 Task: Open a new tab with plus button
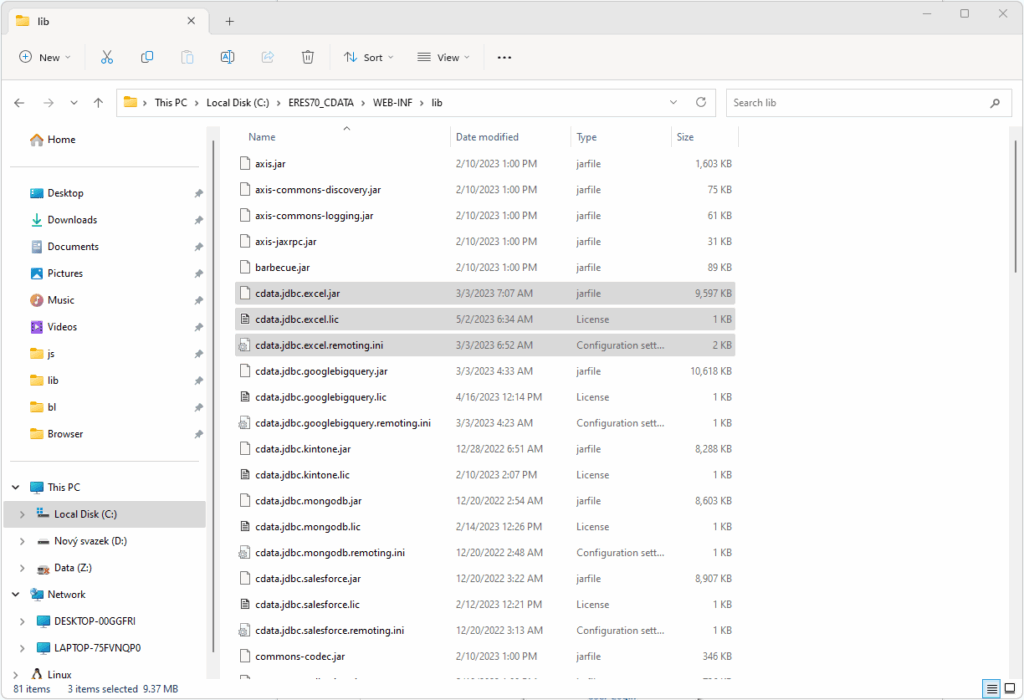[x=229, y=21]
